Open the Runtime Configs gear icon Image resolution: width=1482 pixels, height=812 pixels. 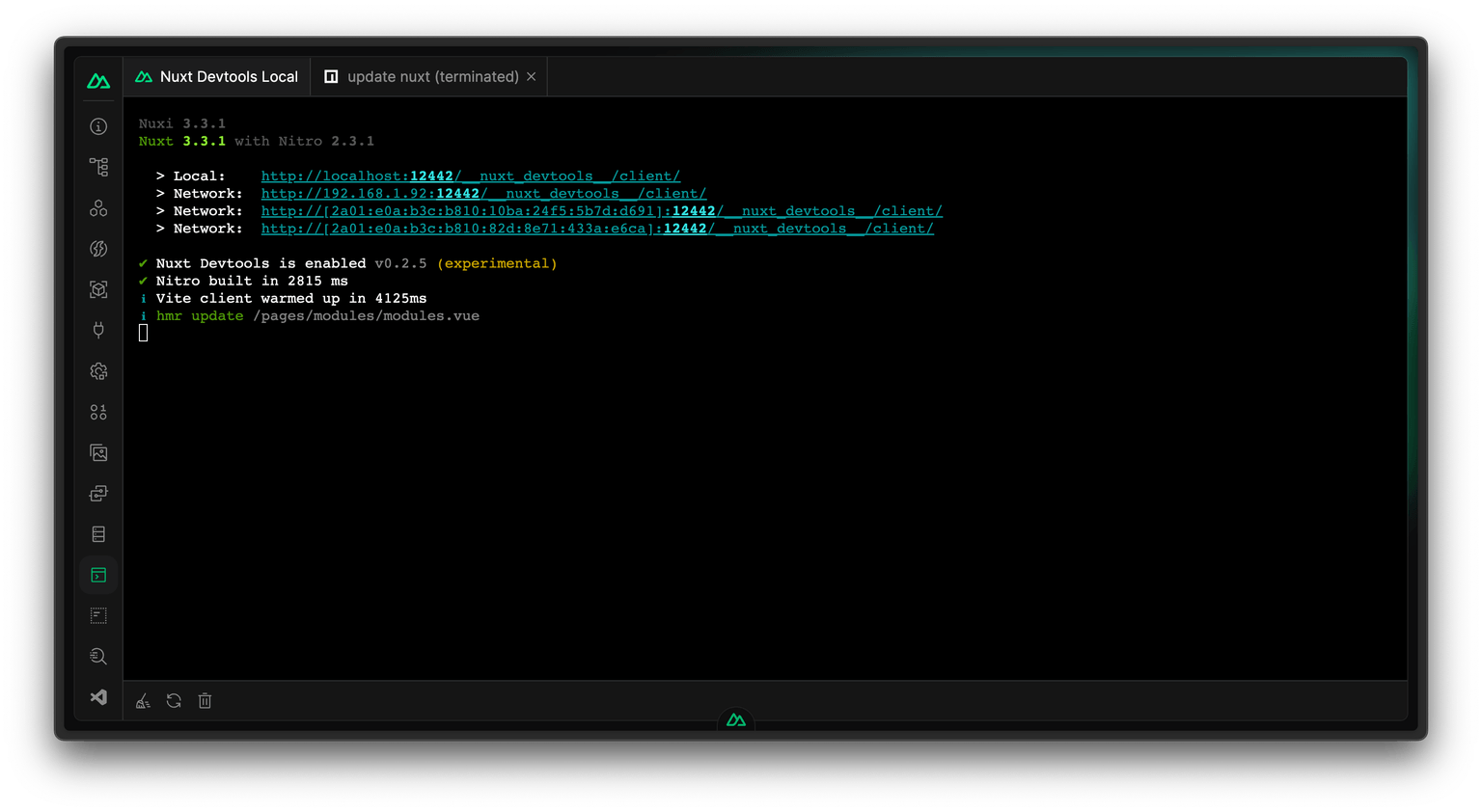97,370
